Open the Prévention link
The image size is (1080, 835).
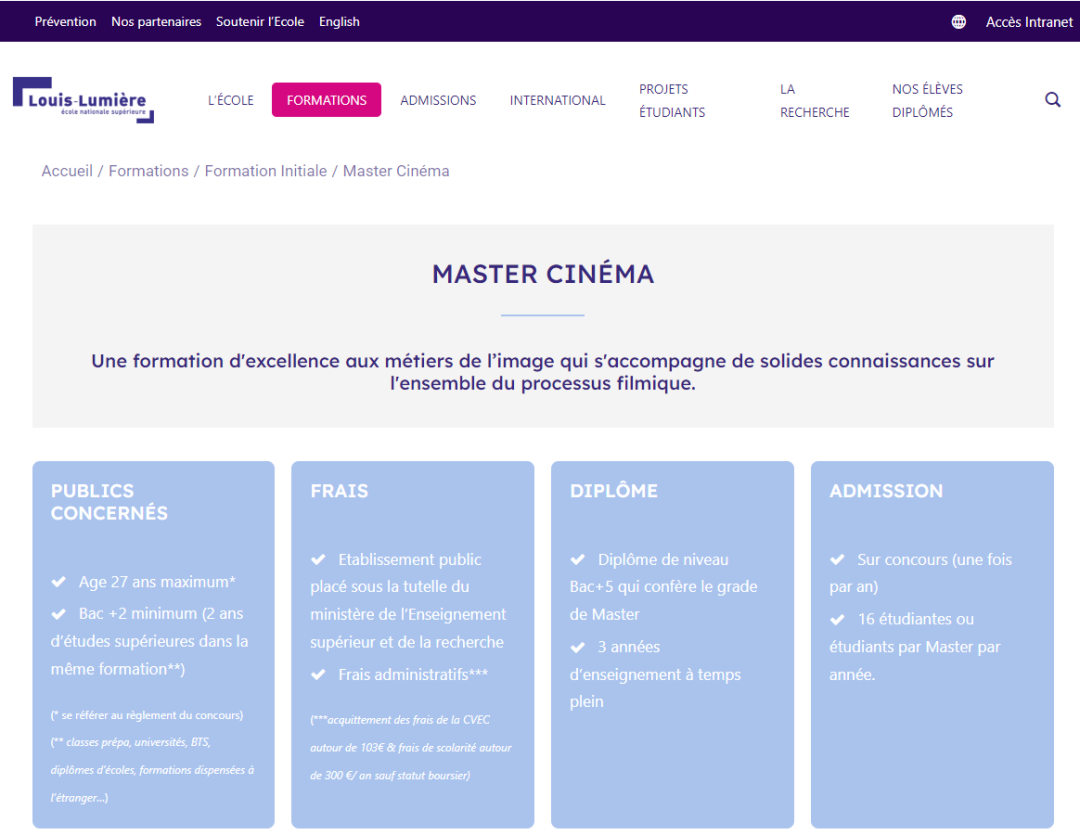[65, 22]
